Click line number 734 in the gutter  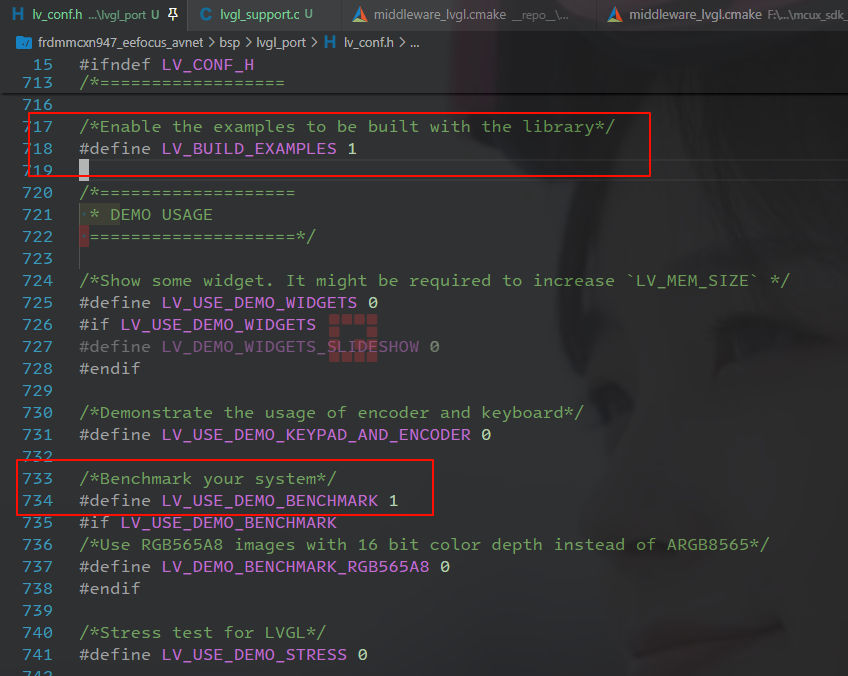pos(37,500)
